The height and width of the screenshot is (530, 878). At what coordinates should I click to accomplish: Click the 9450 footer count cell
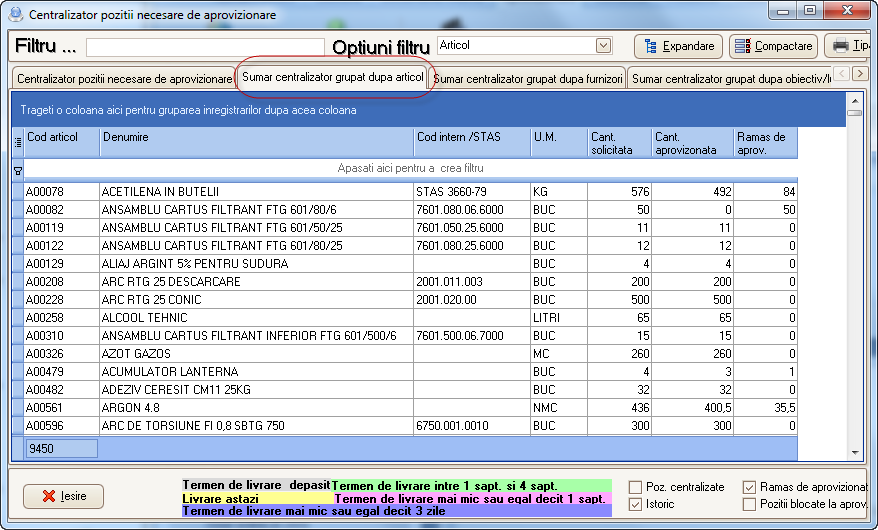[62, 449]
